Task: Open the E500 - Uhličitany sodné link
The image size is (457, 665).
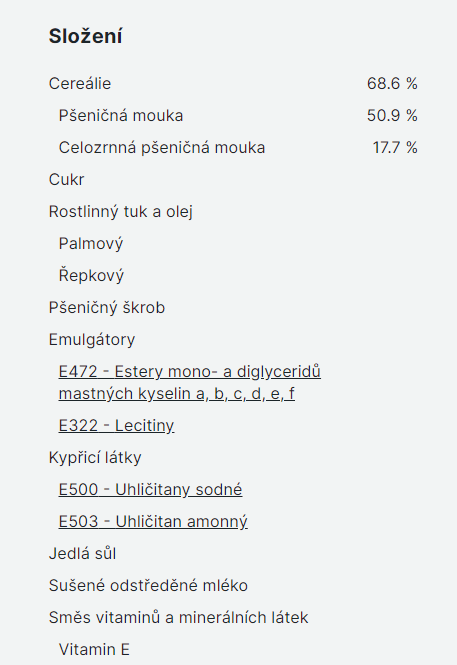Action: pos(150,489)
